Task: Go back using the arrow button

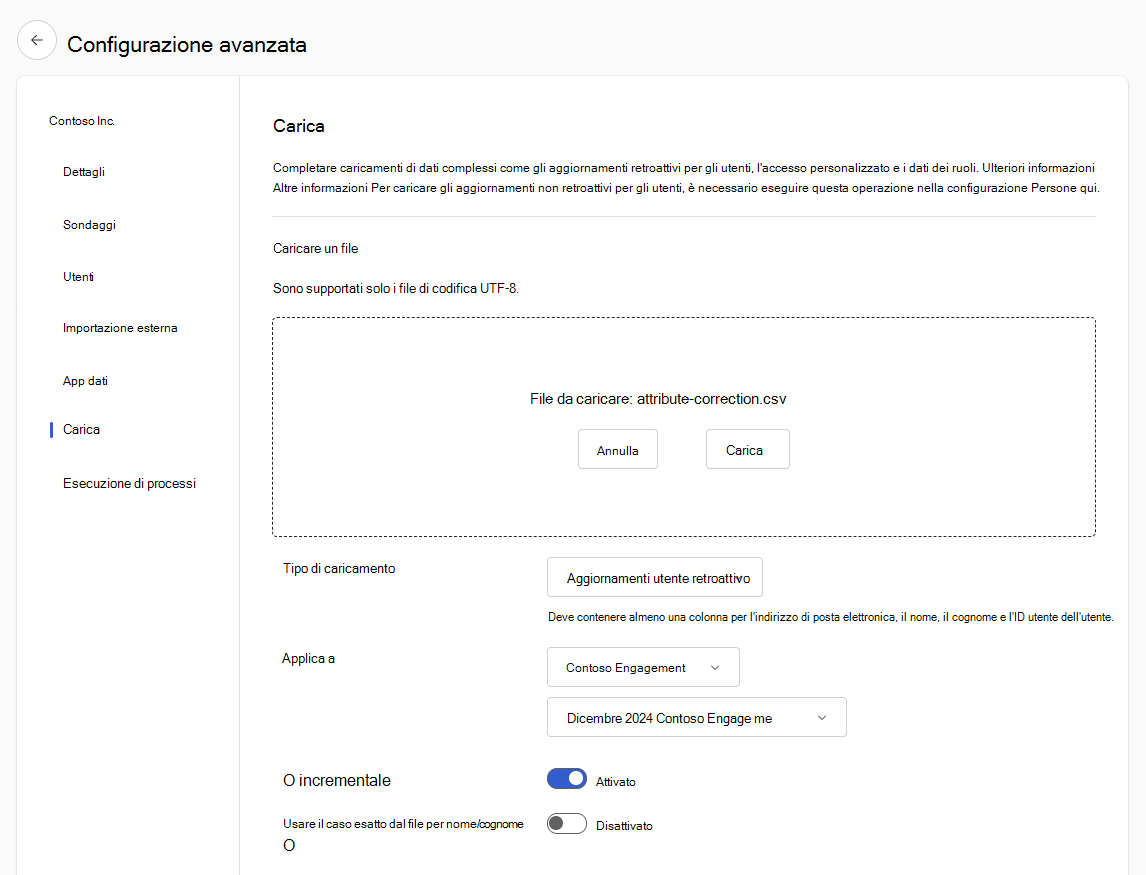Action: (x=37, y=40)
